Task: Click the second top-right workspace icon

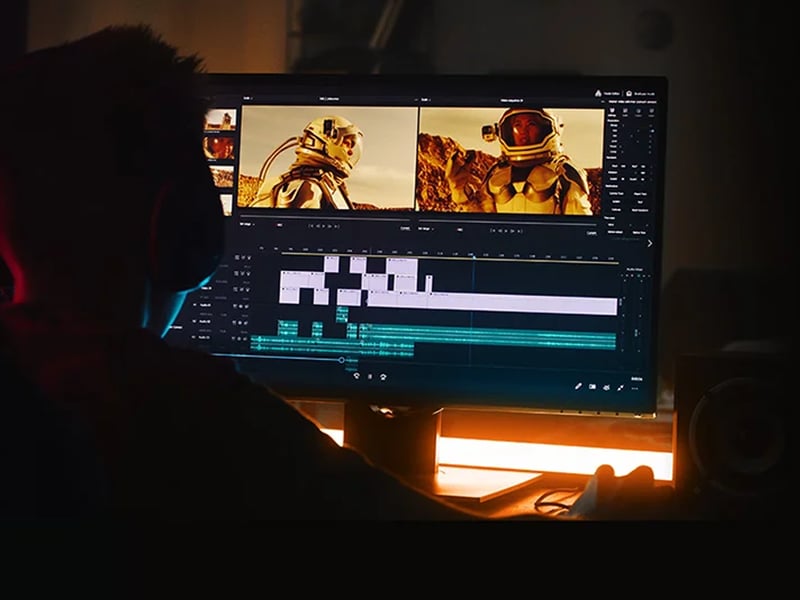Action: [629, 94]
